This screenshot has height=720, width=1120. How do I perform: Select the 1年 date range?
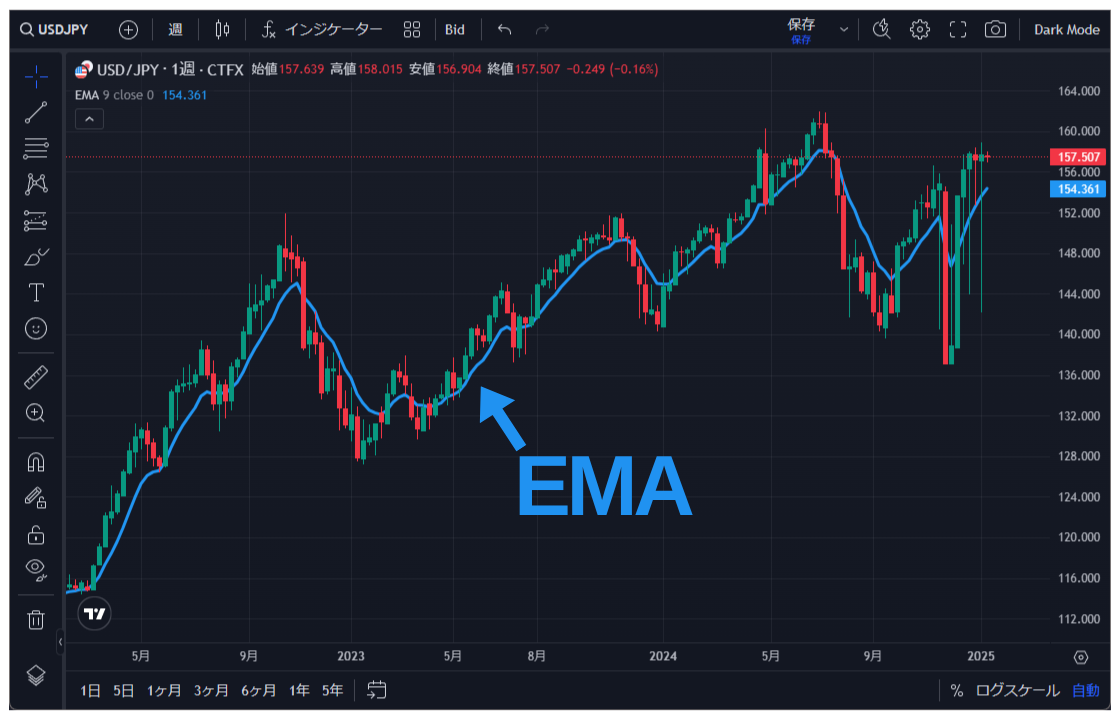(299, 691)
